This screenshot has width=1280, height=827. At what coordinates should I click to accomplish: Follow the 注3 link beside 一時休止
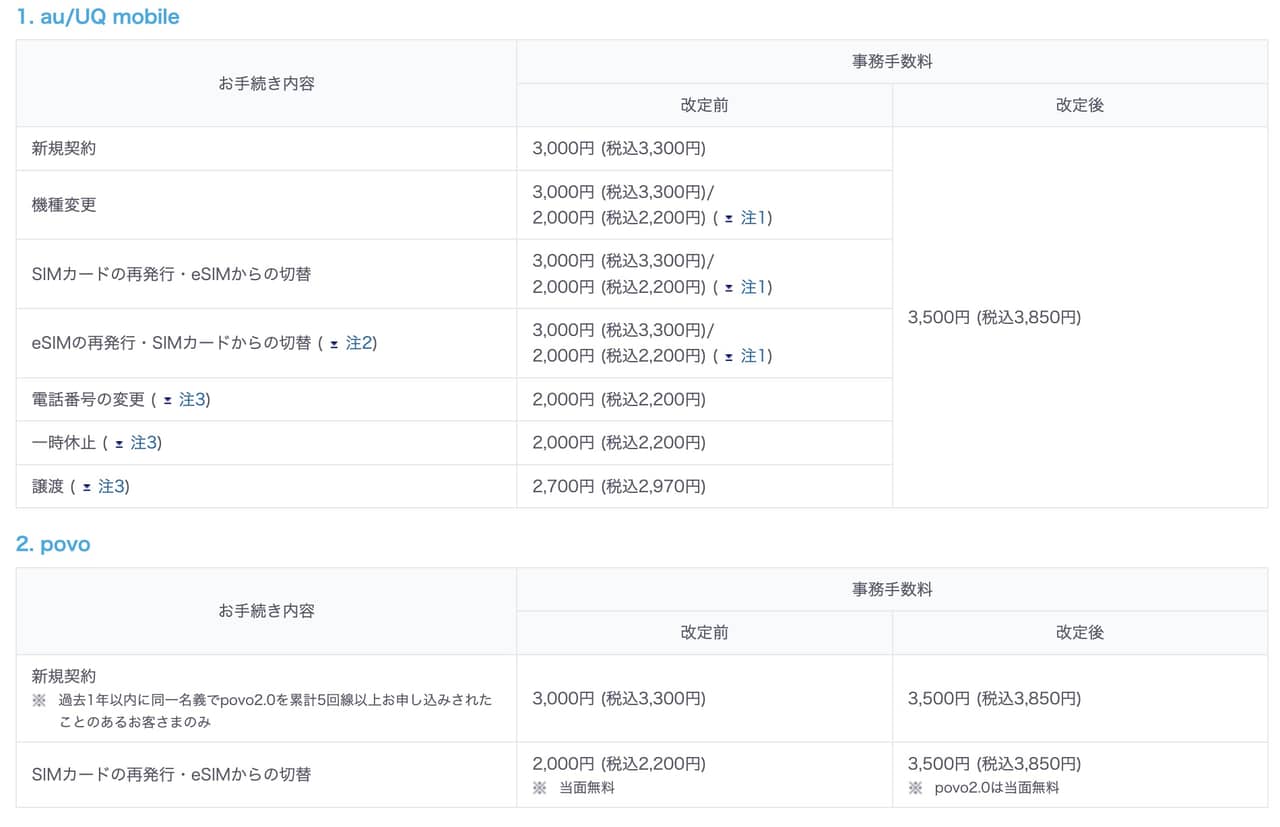pos(144,443)
